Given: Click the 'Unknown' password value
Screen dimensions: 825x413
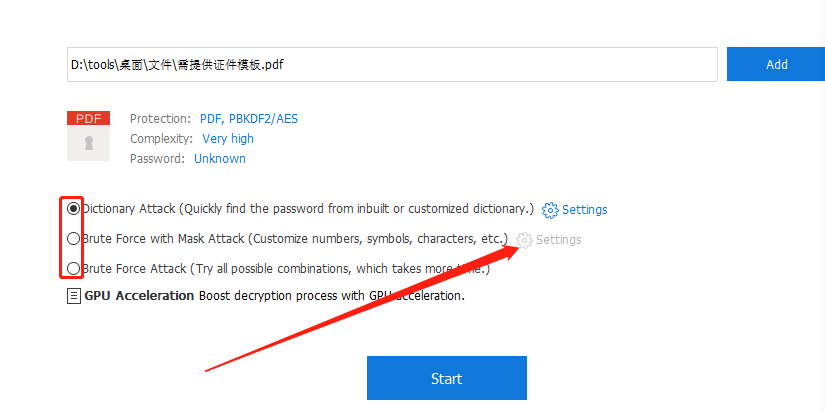Looking at the screenshot, I should tap(220, 159).
